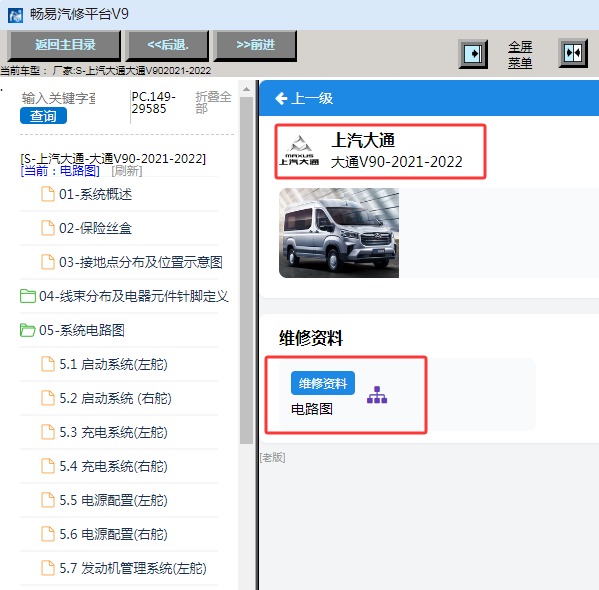599x590 pixels.
Task: Open 5.7 发动机管理系统(左舵) document
Action: point(133,568)
